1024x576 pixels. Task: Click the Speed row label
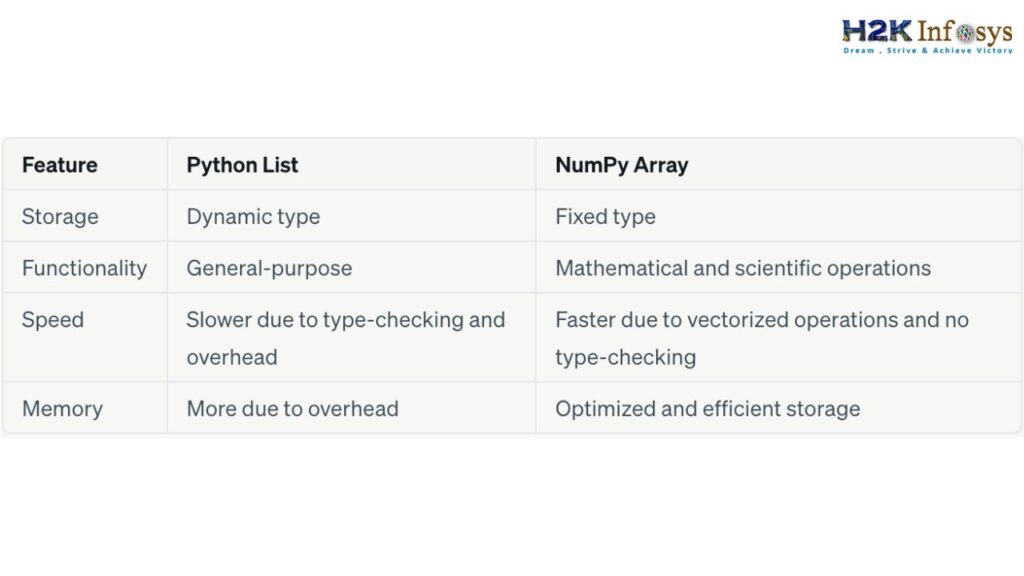pos(53,319)
